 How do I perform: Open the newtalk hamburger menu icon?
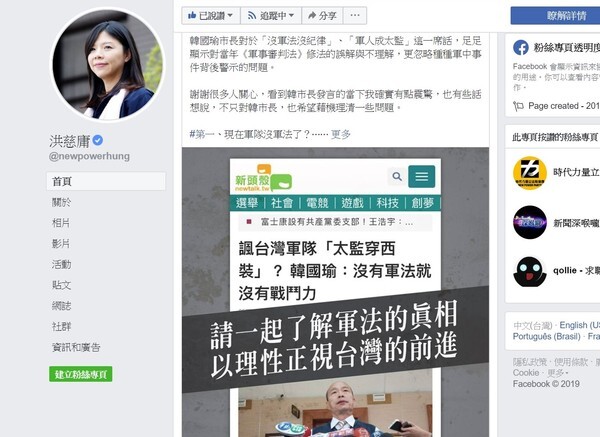[x=422, y=176]
